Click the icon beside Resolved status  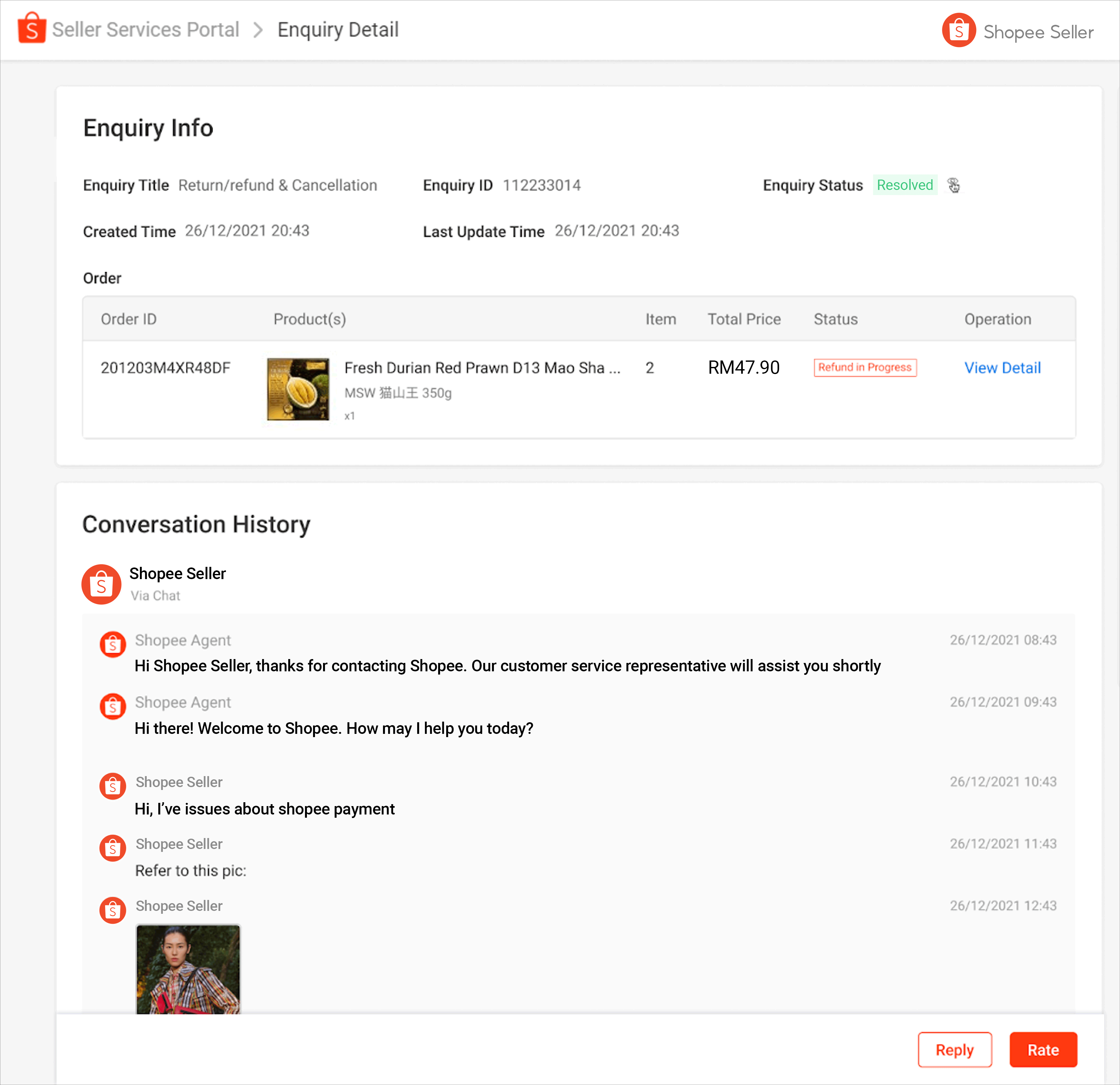pos(953,185)
